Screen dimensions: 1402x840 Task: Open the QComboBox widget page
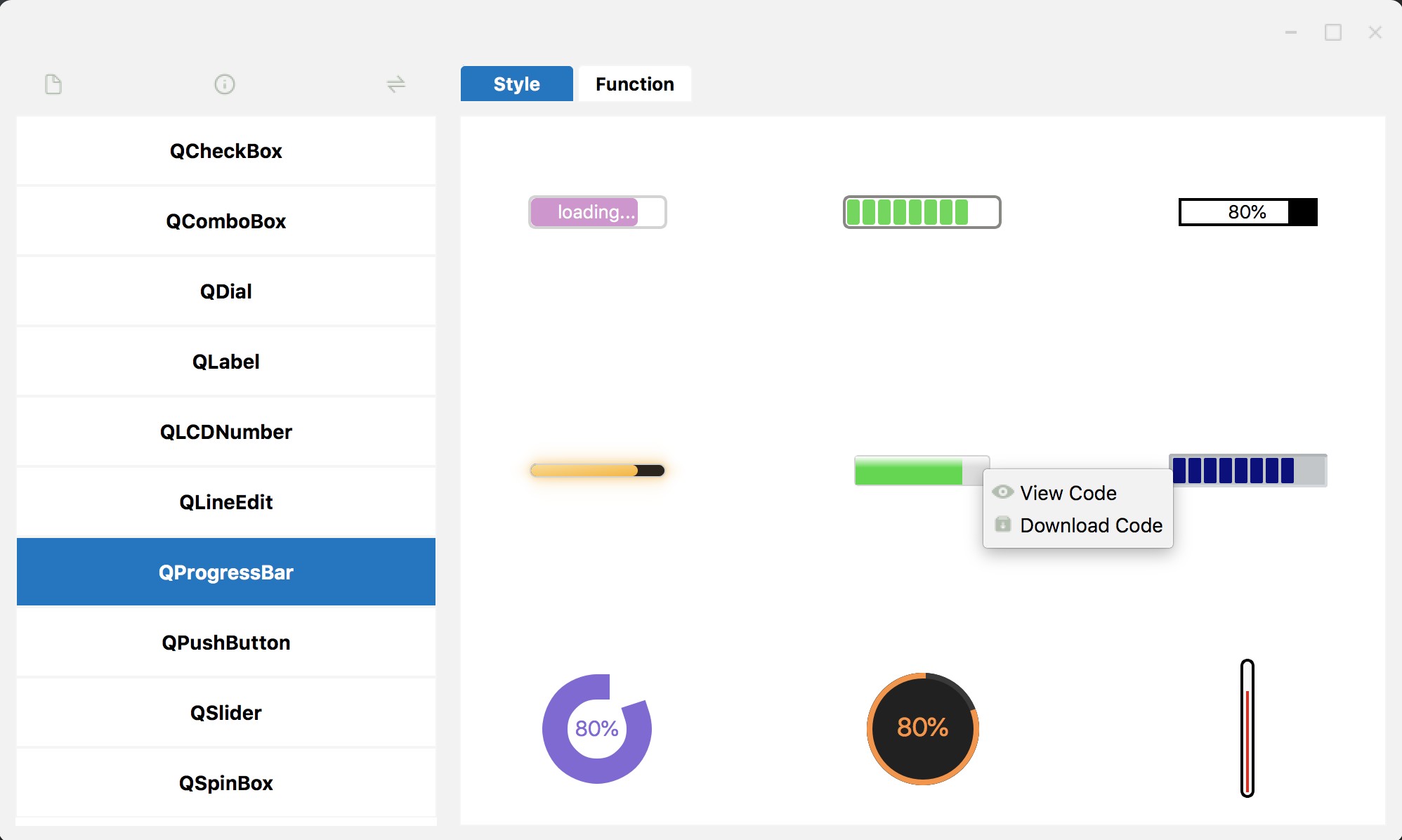pyautogui.click(x=225, y=221)
